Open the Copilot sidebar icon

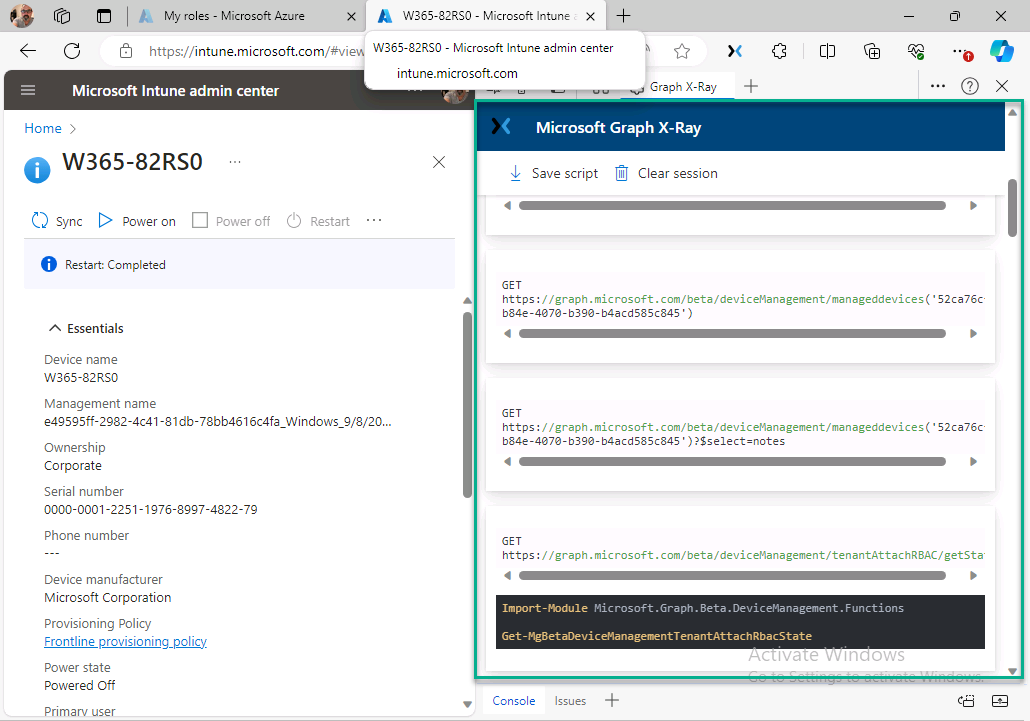pos(1002,51)
